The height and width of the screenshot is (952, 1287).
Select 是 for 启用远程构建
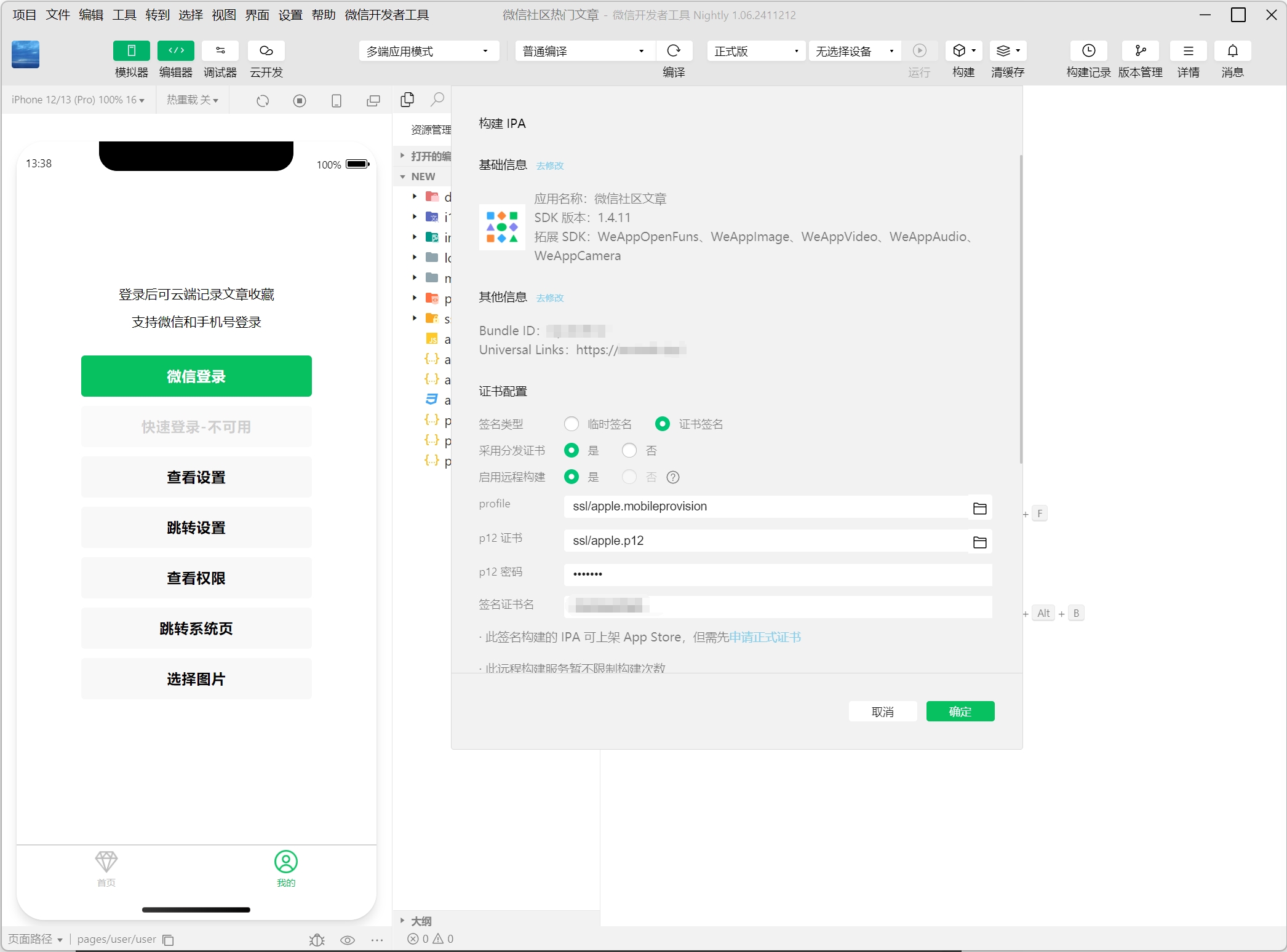pyautogui.click(x=572, y=477)
